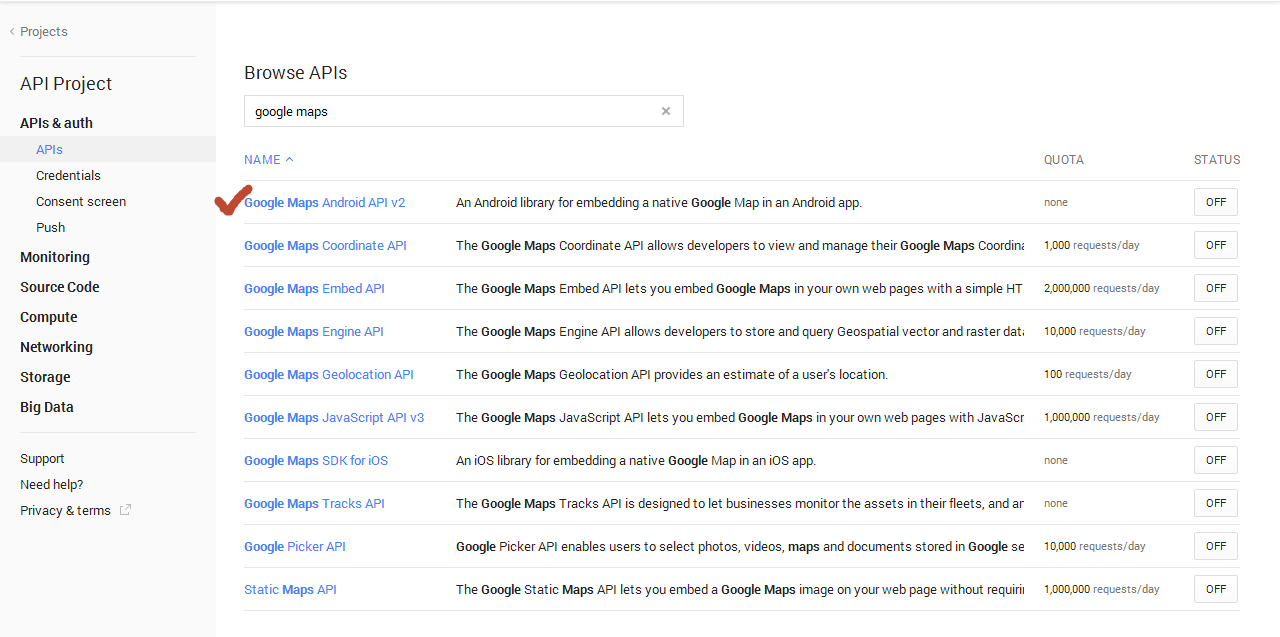The width and height of the screenshot is (1280, 637).
Task: Click the Google Maps SDK for iOS link
Action: click(x=316, y=460)
